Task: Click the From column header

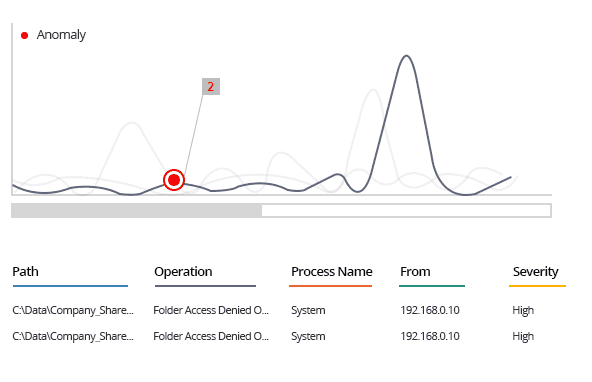Action: tap(415, 271)
